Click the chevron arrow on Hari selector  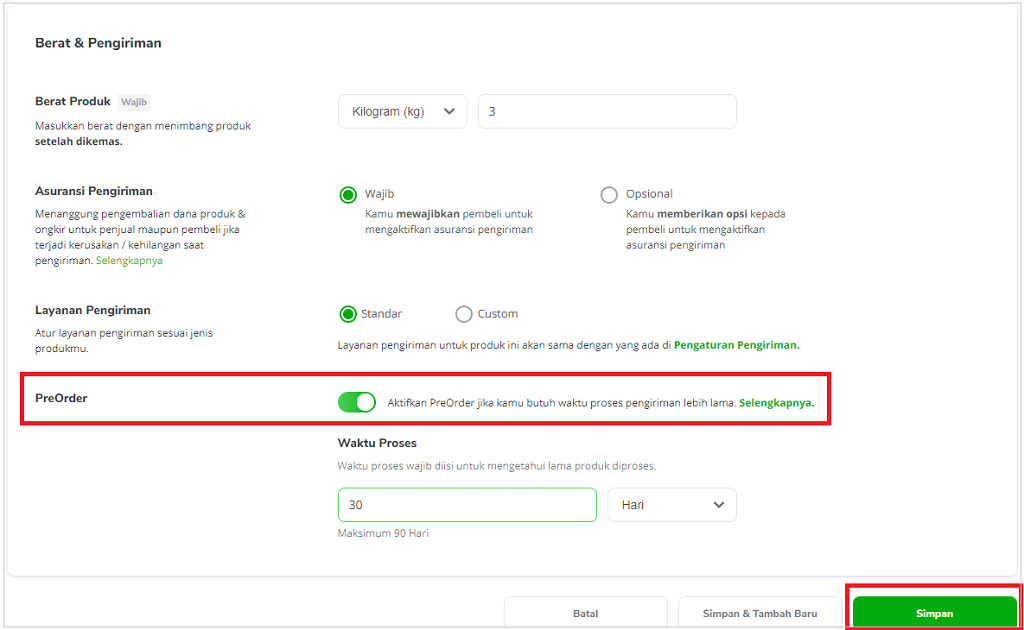pos(719,505)
